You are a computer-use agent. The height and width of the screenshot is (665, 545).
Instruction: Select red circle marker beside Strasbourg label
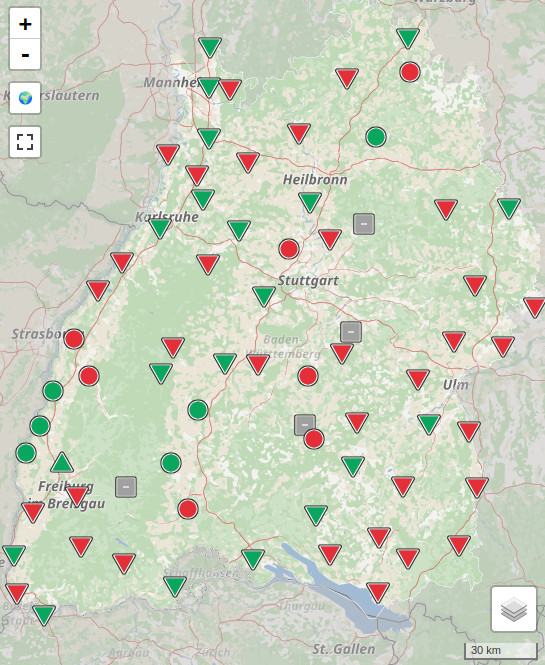coord(74,338)
